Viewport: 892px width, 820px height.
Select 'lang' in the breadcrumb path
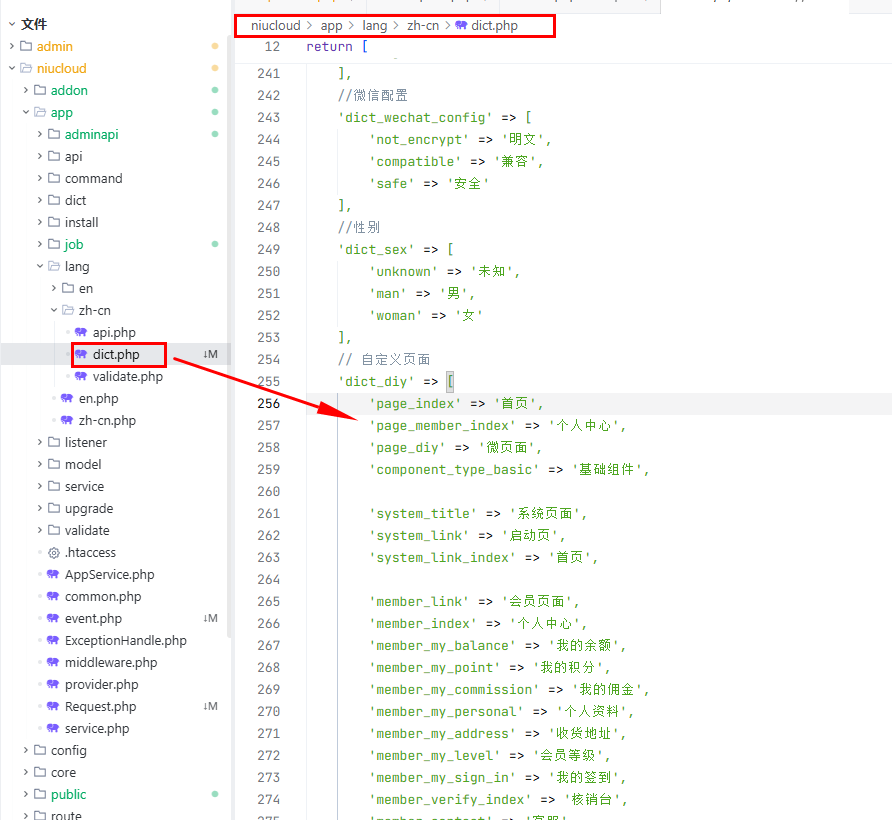coord(375,26)
